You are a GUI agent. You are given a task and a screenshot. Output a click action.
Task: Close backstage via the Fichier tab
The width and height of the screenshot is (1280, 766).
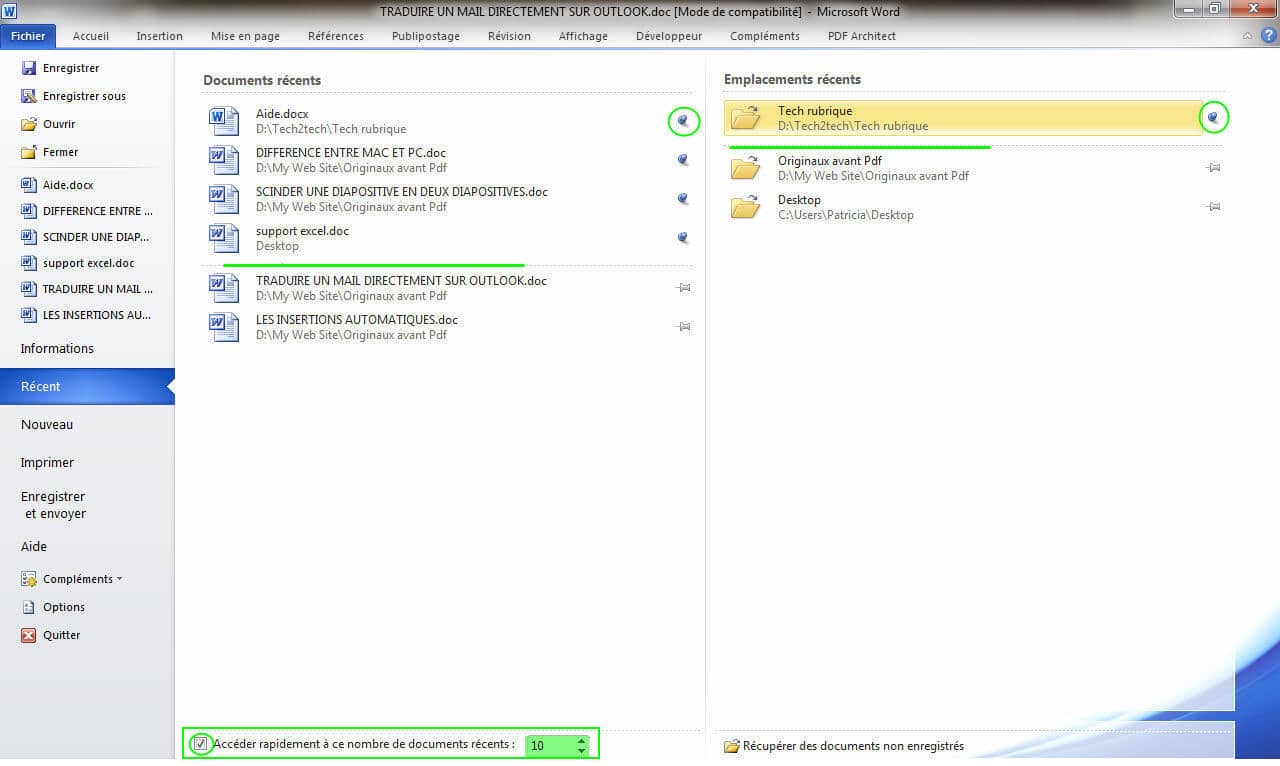pos(29,36)
